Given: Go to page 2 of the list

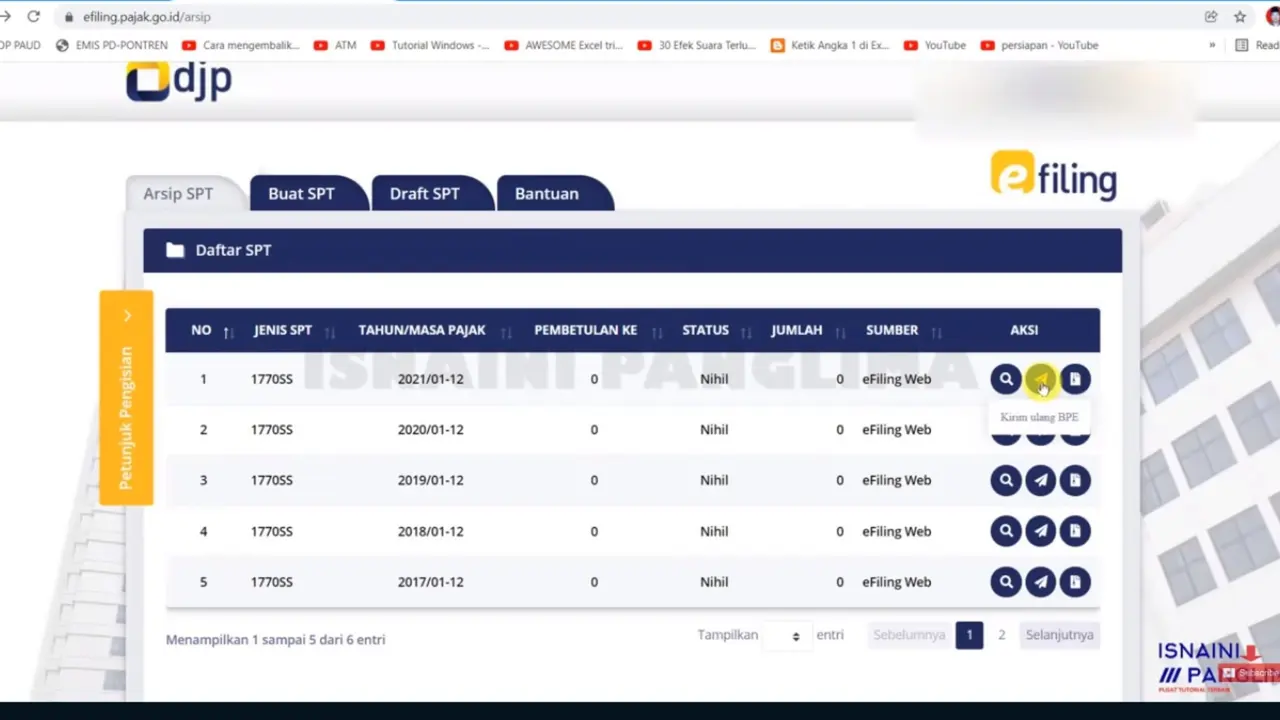Looking at the screenshot, I should (1001, 635).
